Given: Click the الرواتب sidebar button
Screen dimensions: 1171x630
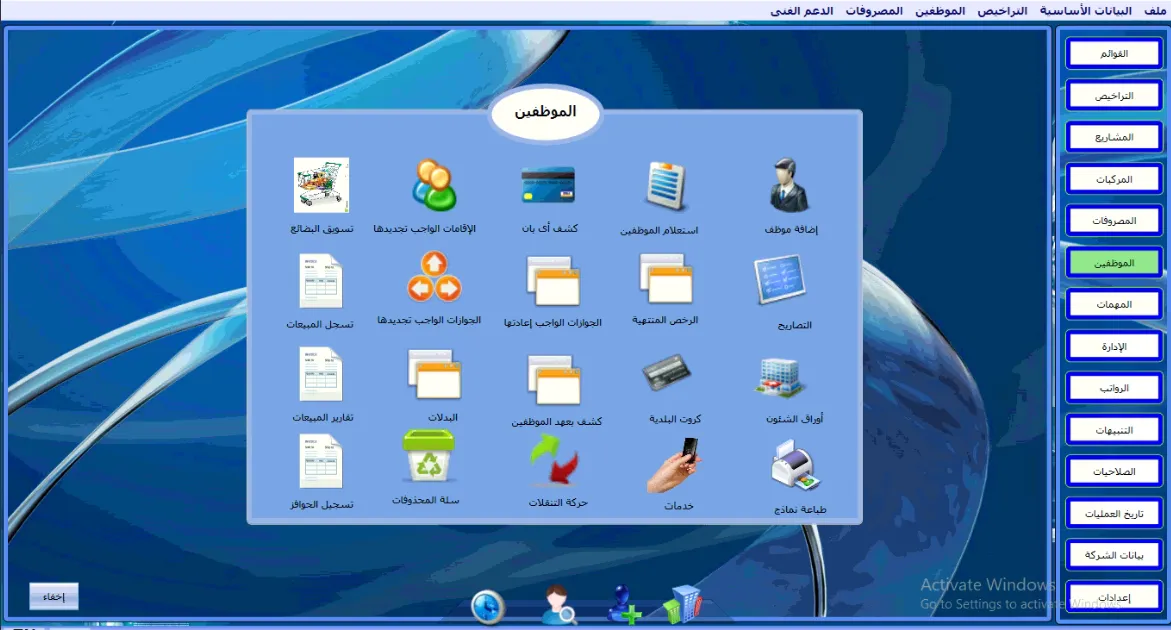Looking at the screenshot, I should point(1113,388).
